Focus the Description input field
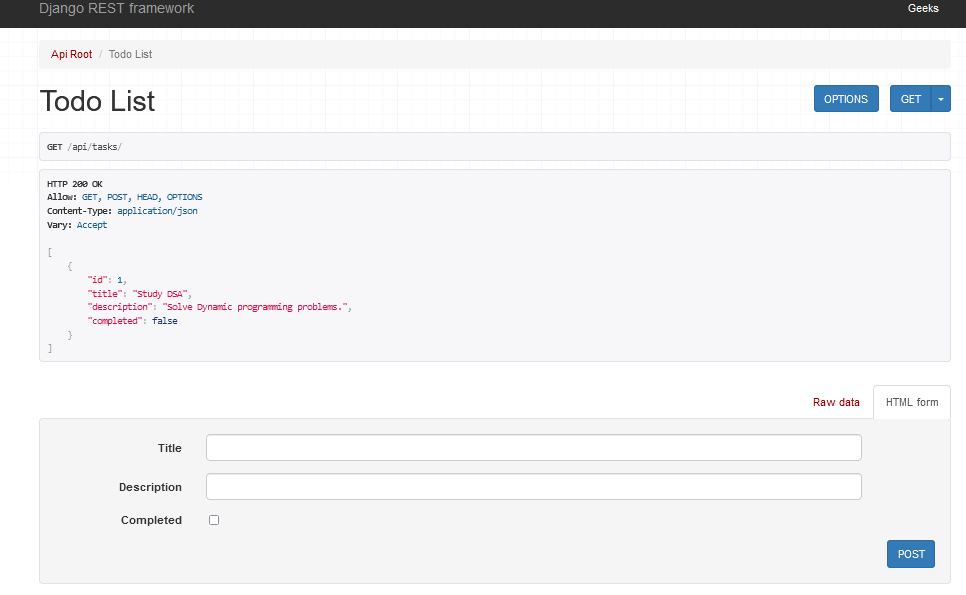 click(534, 487)
